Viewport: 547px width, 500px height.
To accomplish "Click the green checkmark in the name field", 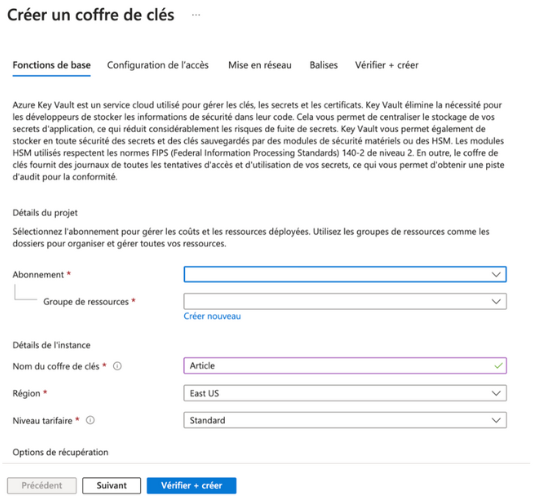I will 498,366.
